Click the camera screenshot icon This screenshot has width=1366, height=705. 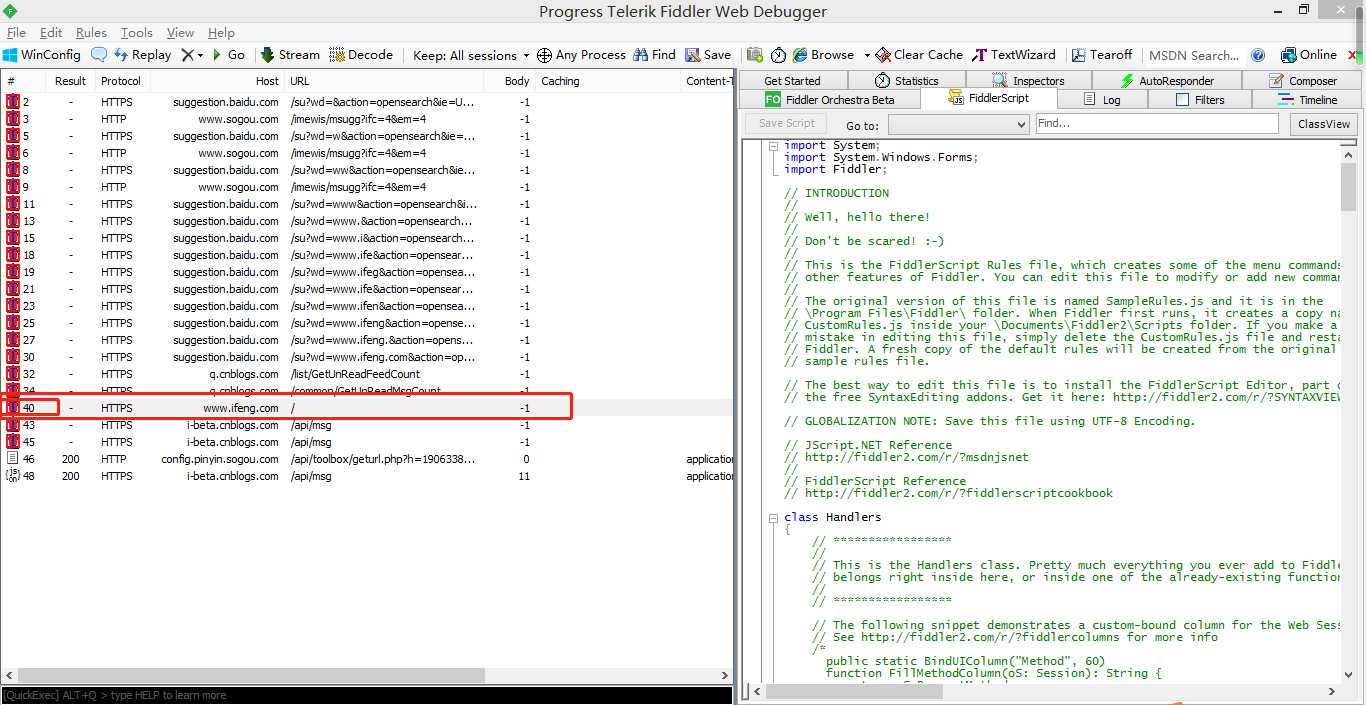(x=755, y=55)
